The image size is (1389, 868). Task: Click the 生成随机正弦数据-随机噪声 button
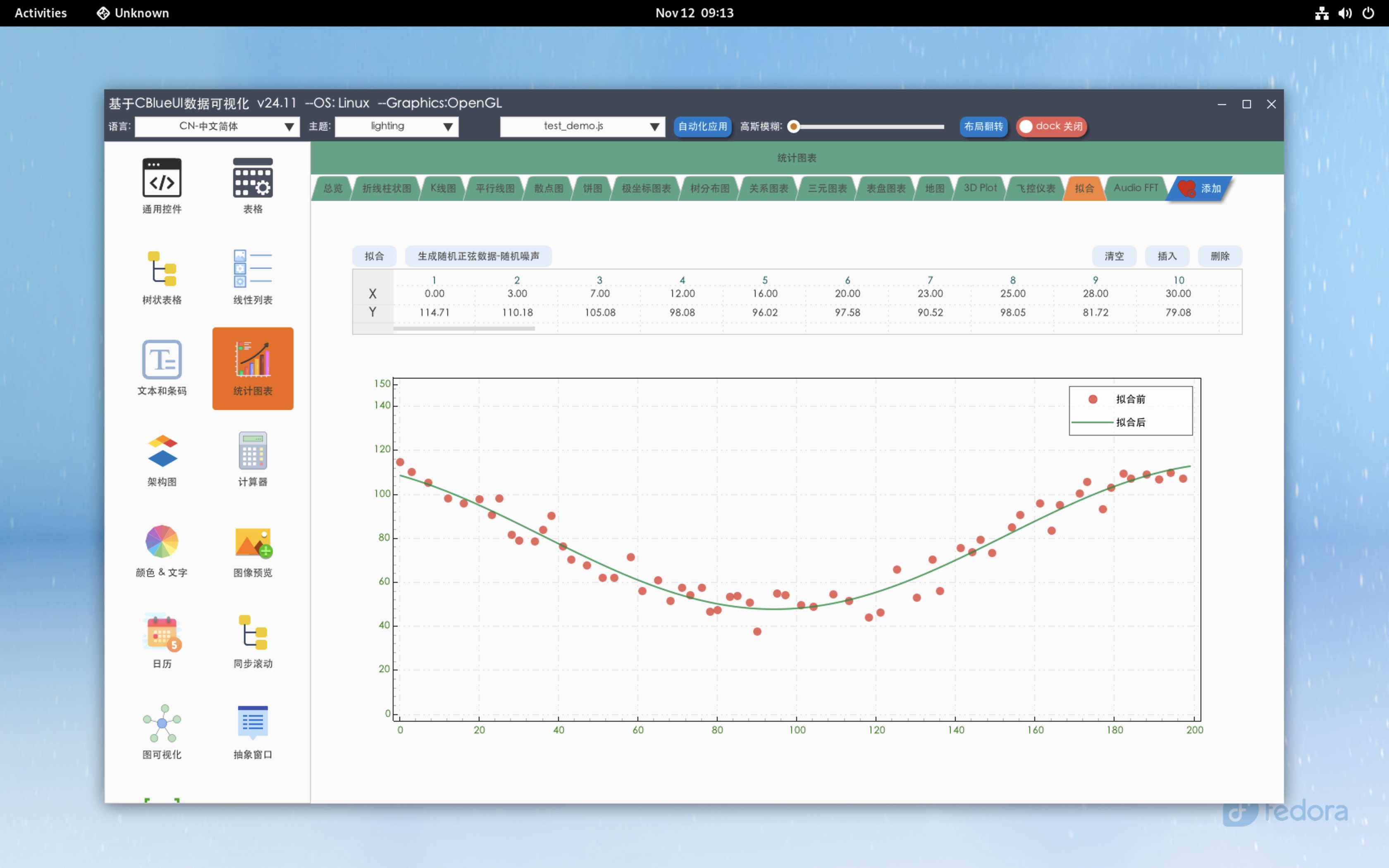pyautogui.click(x=478, y=256)
